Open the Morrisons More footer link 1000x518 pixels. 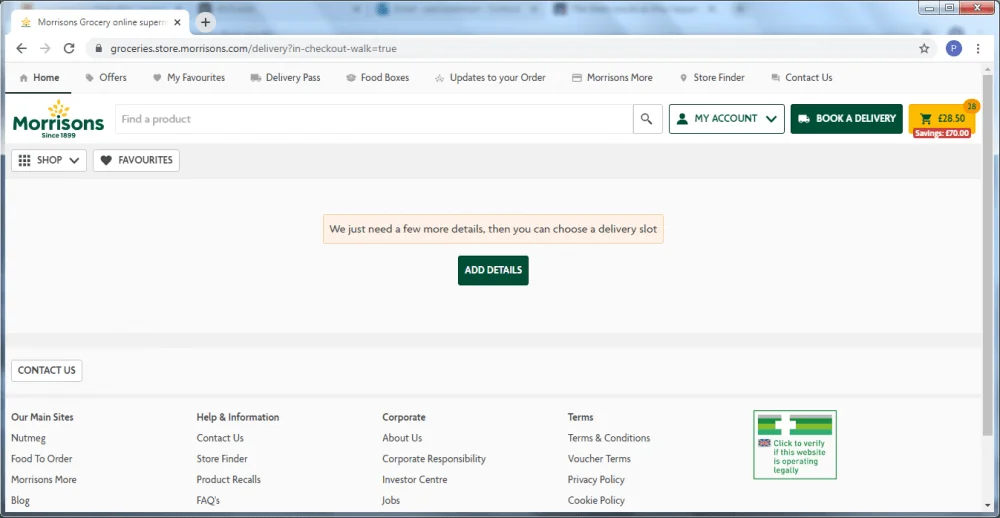click(x=43, y=480)
